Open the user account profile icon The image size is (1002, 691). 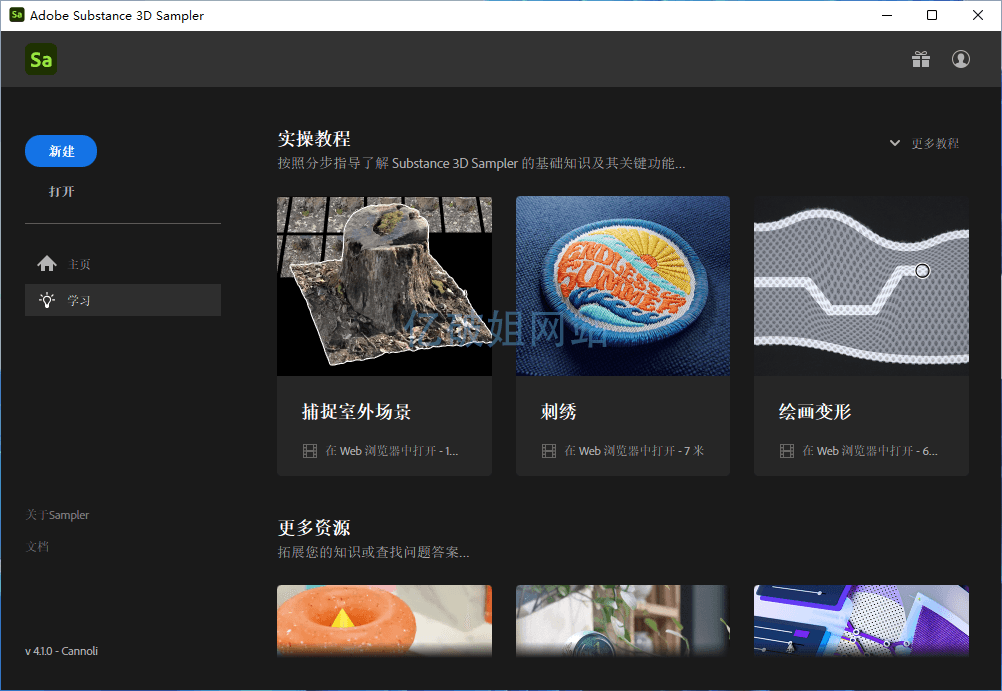pos(960,59)
